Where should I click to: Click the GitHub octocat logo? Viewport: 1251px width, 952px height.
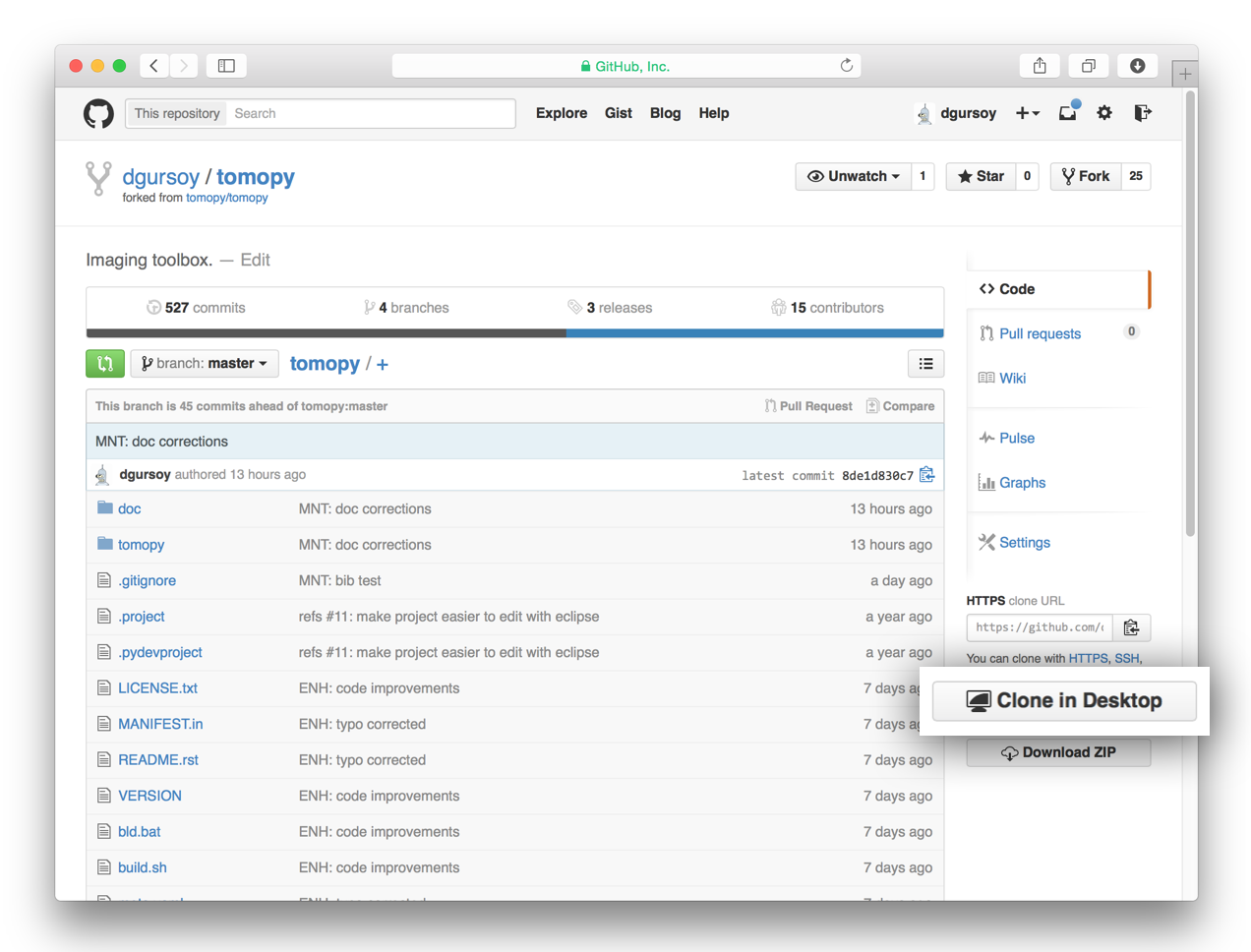click(x=98, y=114)
